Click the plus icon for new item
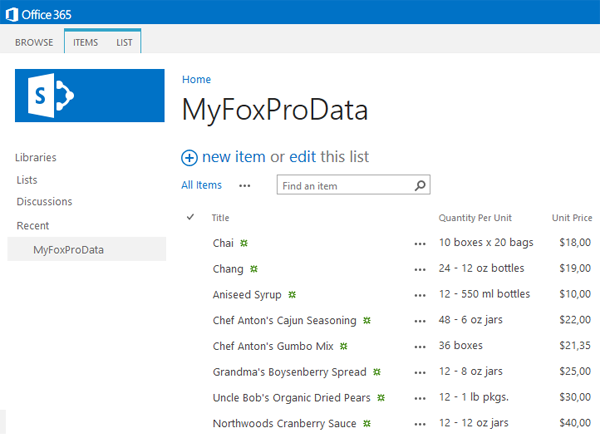 (x=189, y=157)
